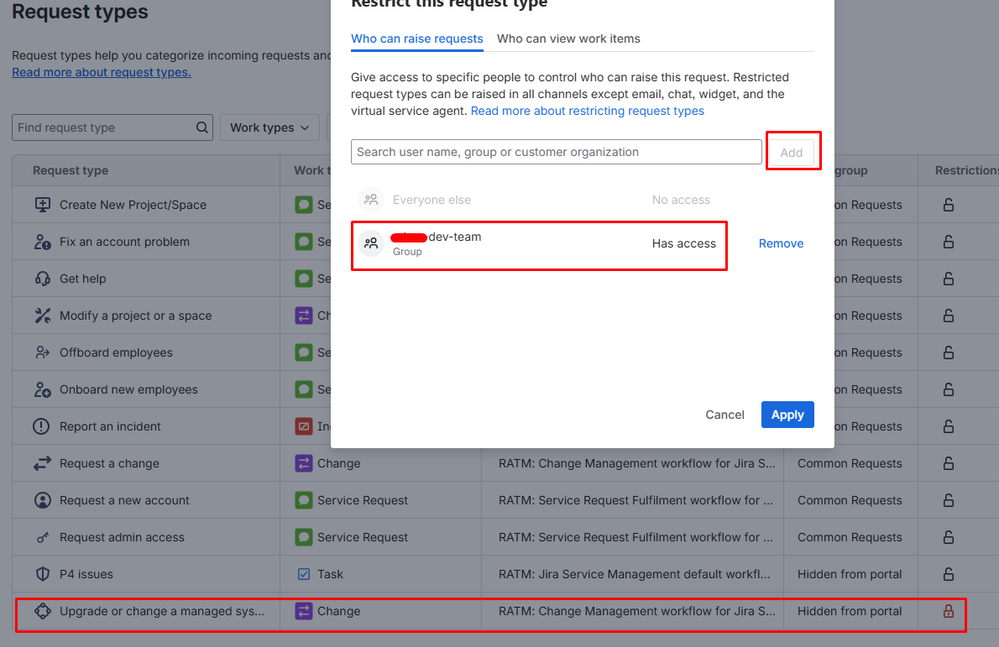
Task: Click the restriction lock for Offboard employees
Action: pos(948,352)
